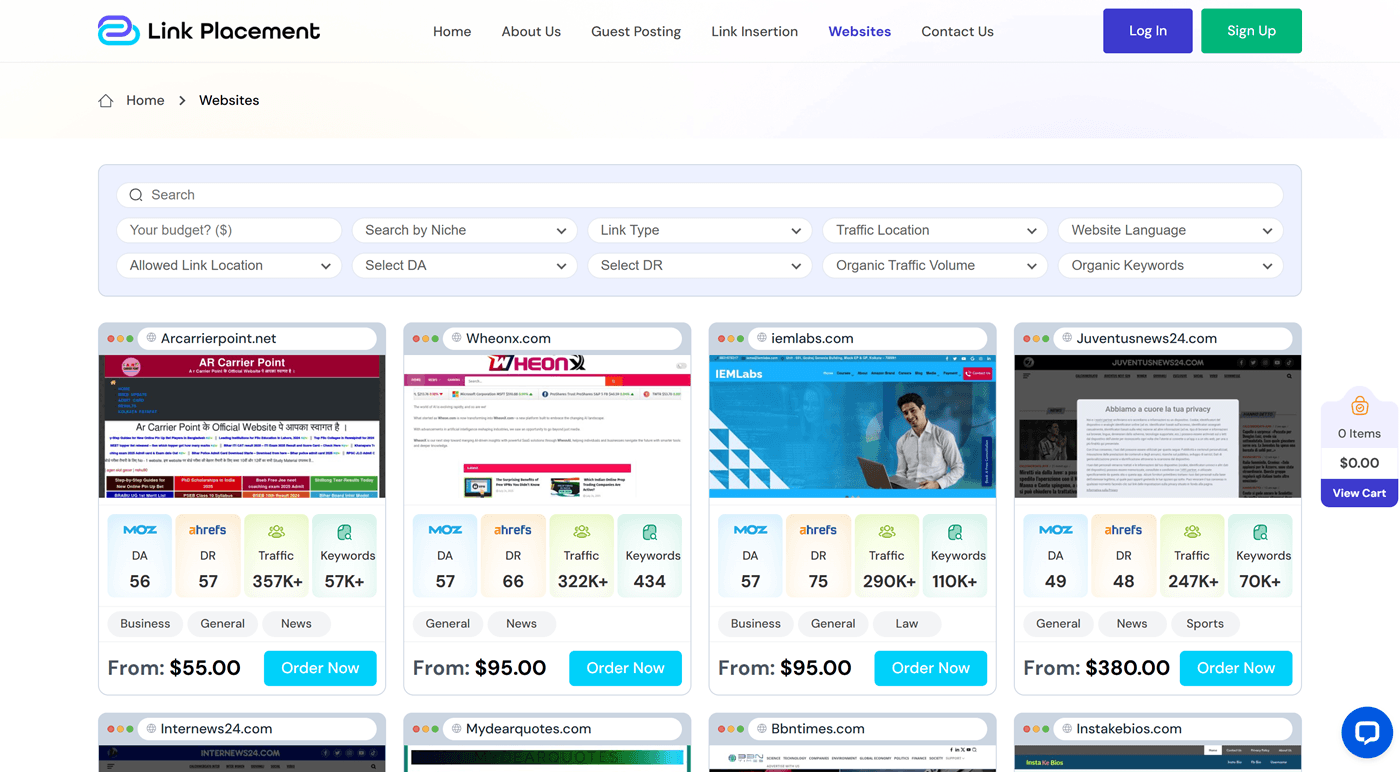Open the Allowed Link Location dropdown
Image resolution: width=1400 pixels, height=772 pixels.
229,266
